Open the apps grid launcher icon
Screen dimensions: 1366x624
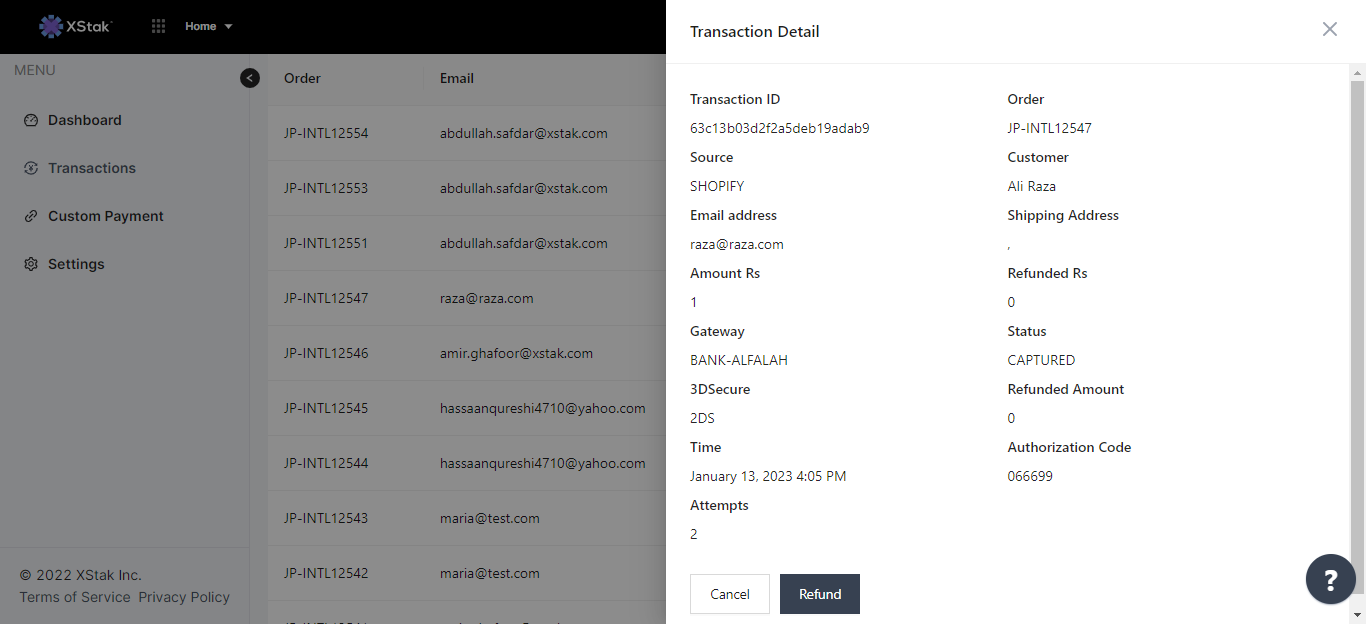(x=158, y=26)
